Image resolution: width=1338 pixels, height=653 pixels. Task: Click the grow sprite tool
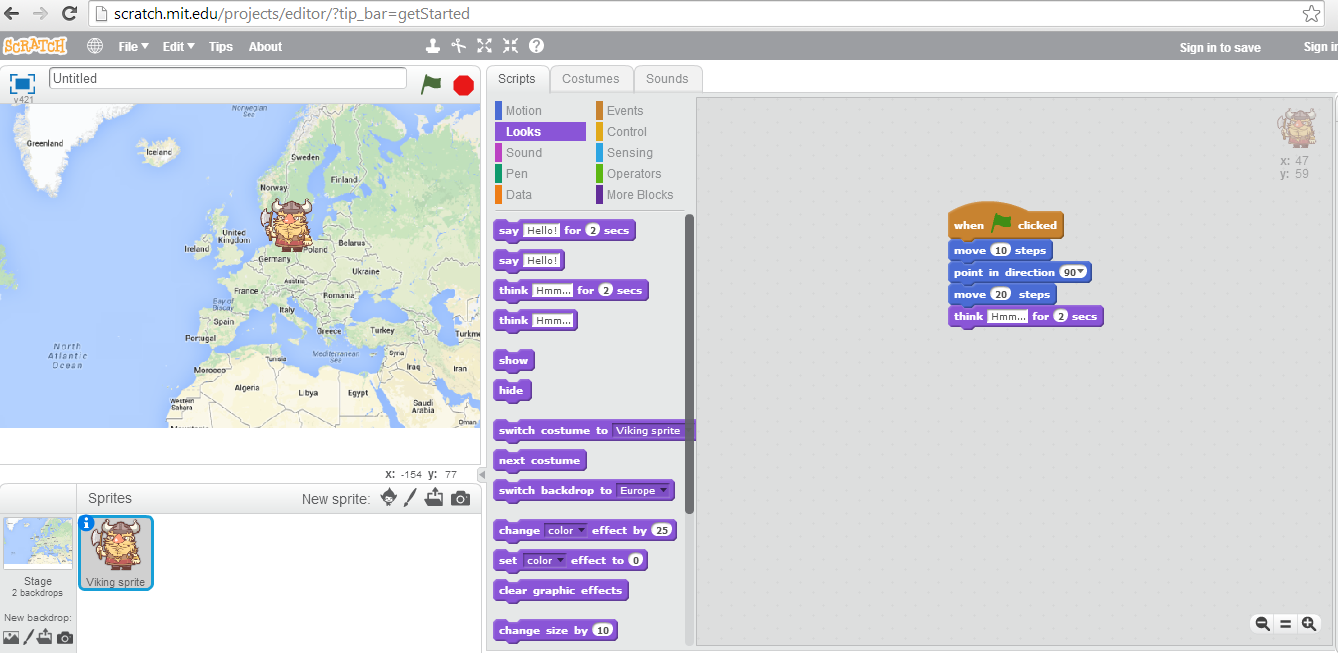tap(484, 45)
